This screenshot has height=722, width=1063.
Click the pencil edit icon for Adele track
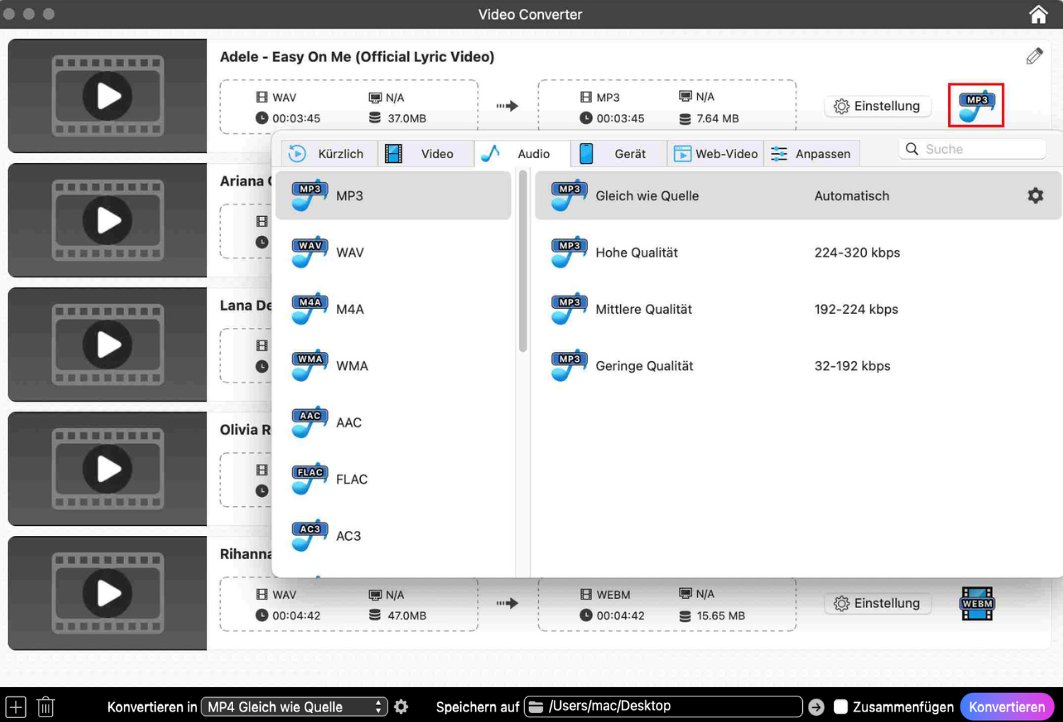coord(1034,57)
